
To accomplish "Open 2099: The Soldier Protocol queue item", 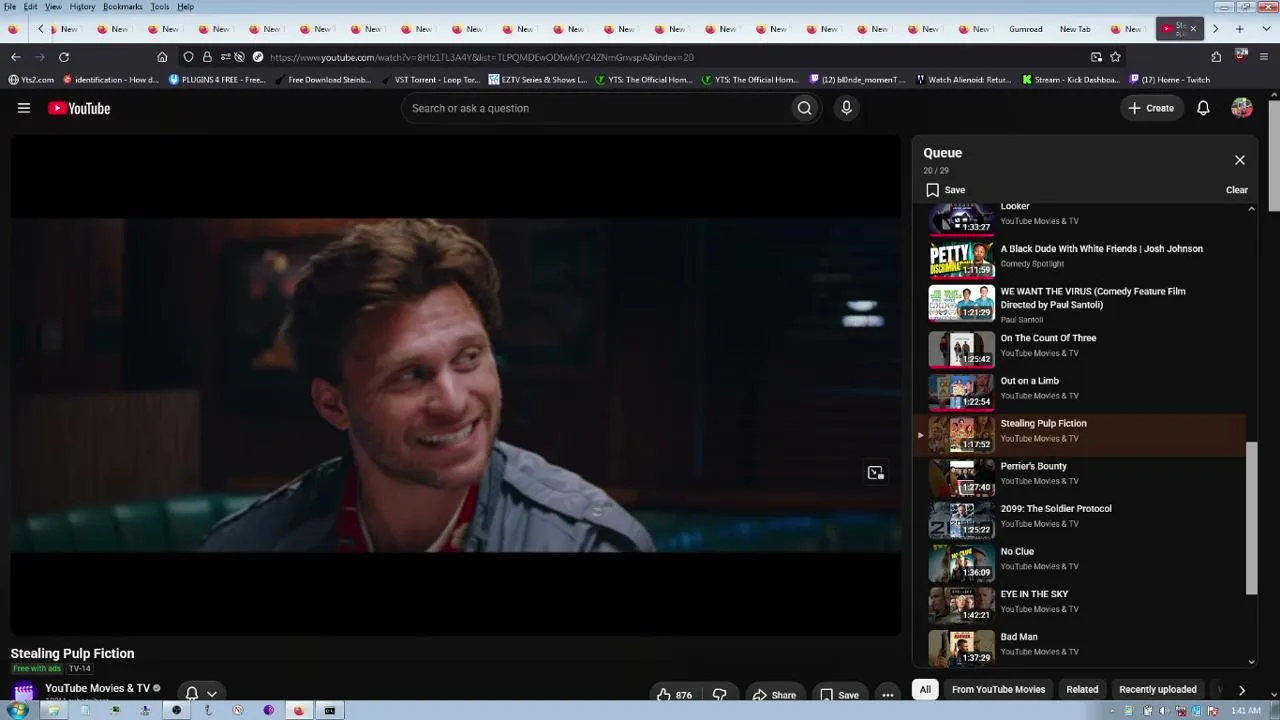I will pyautogui.click(x=1082, y=519).
